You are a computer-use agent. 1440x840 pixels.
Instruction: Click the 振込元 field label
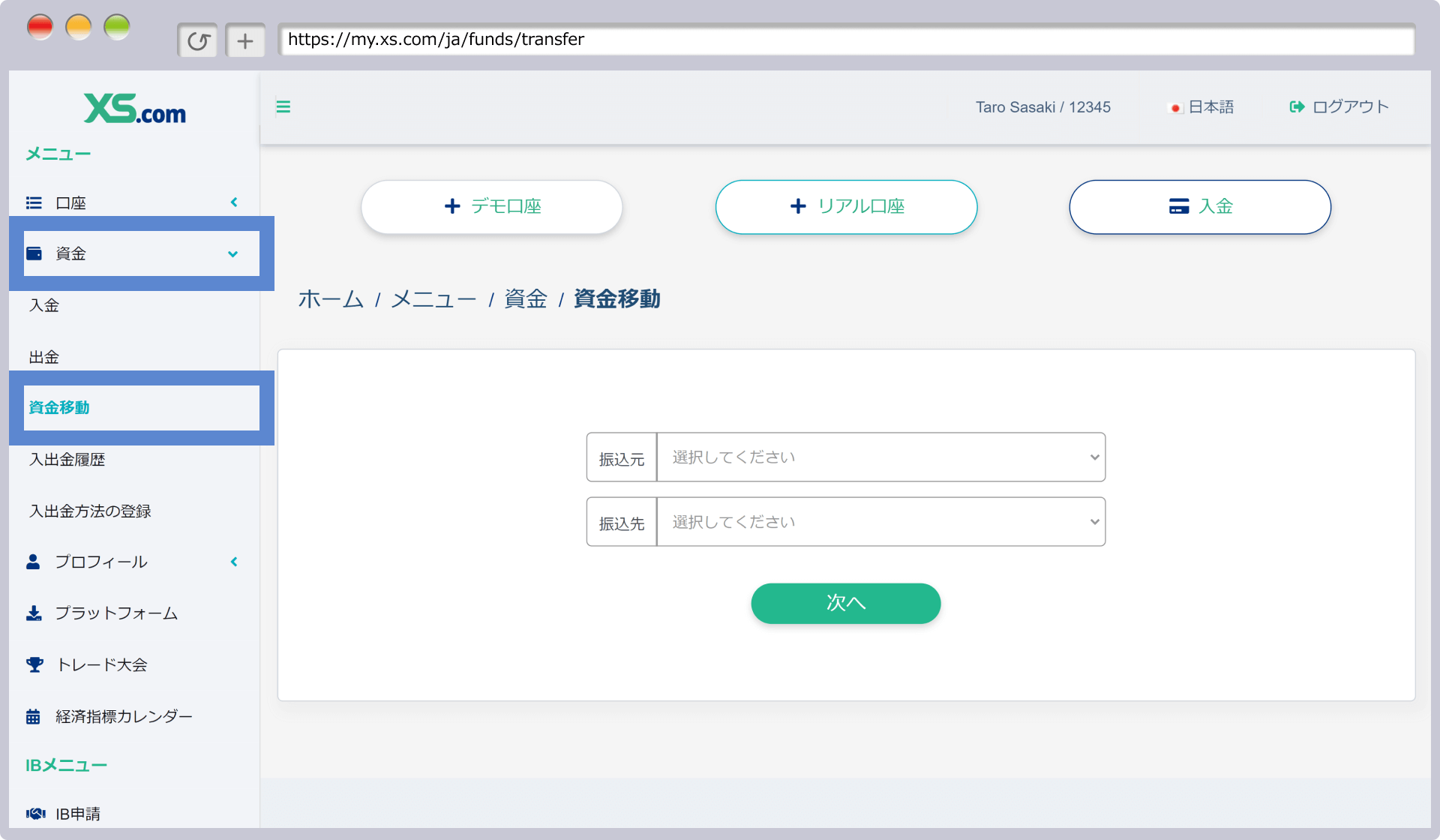point(622,458)
